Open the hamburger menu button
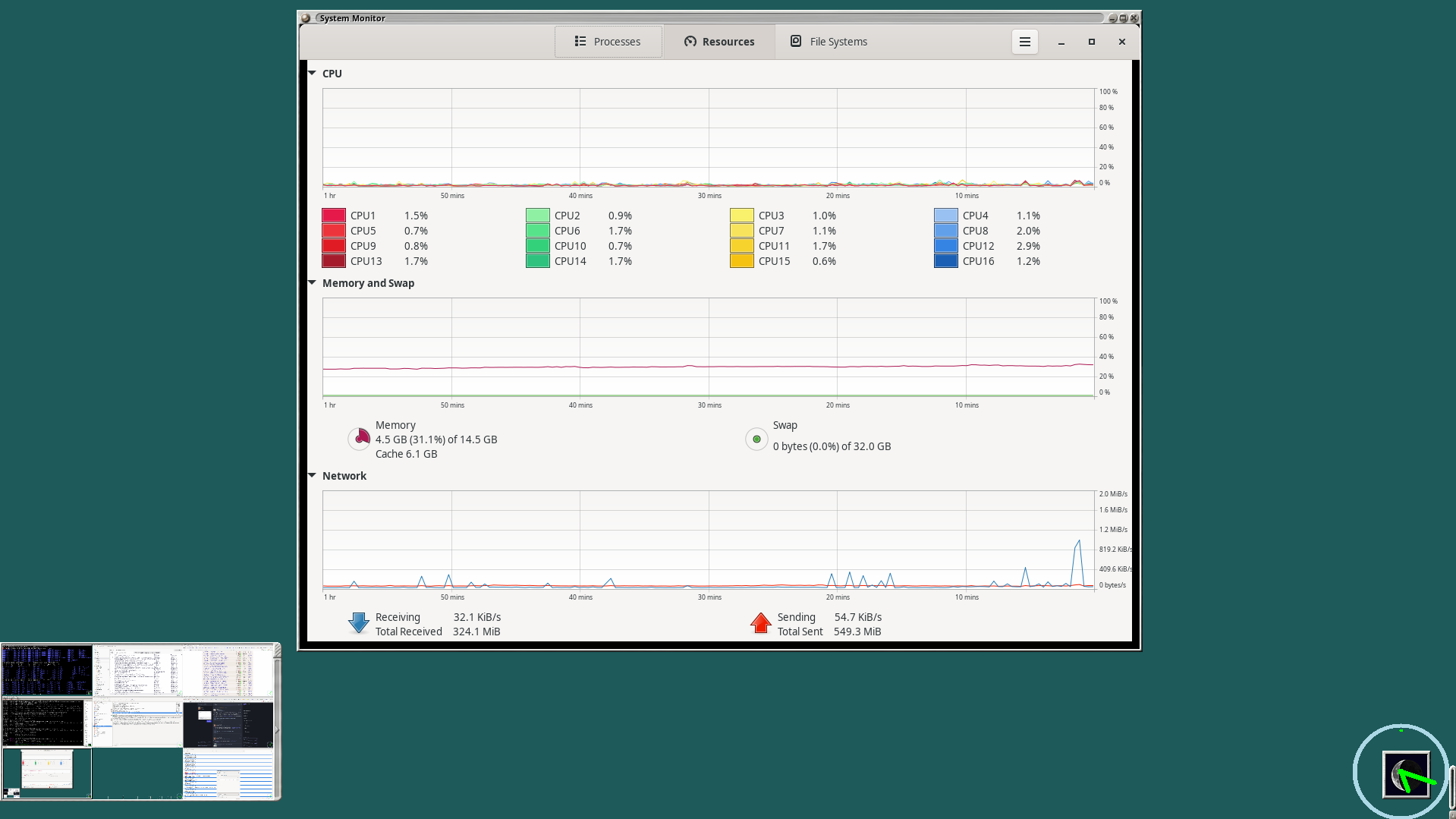 (x=1024, y=42)
